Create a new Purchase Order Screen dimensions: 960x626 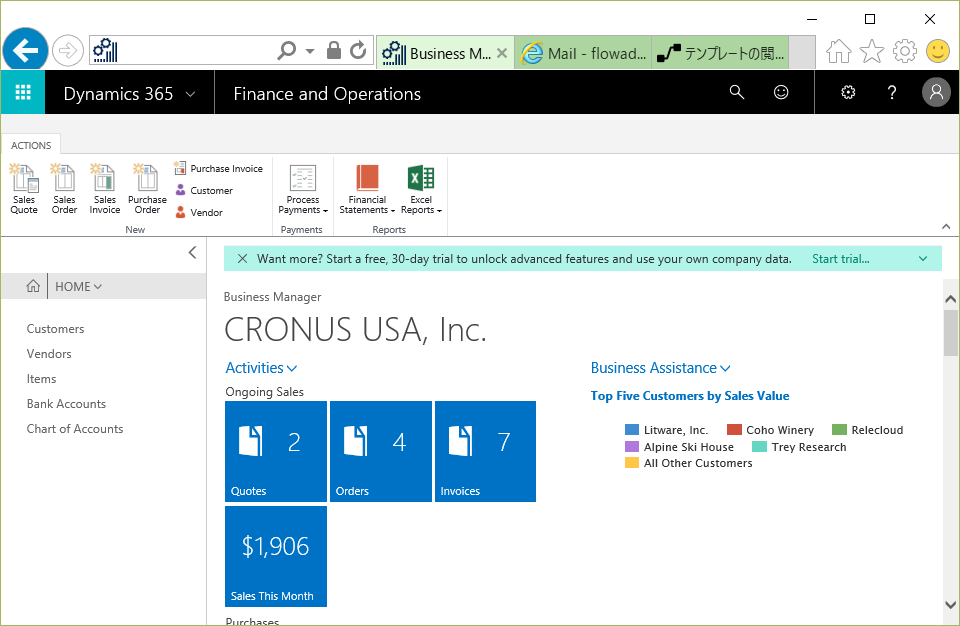147,189
